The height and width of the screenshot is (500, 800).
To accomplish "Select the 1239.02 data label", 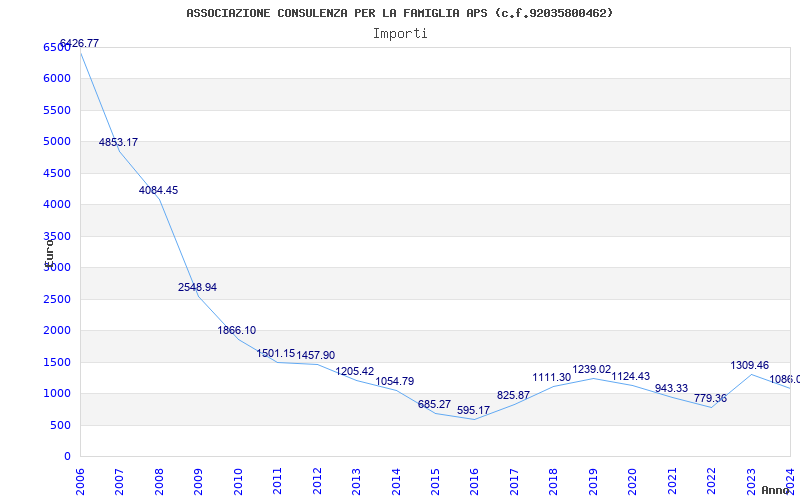I will pos(592,369).
